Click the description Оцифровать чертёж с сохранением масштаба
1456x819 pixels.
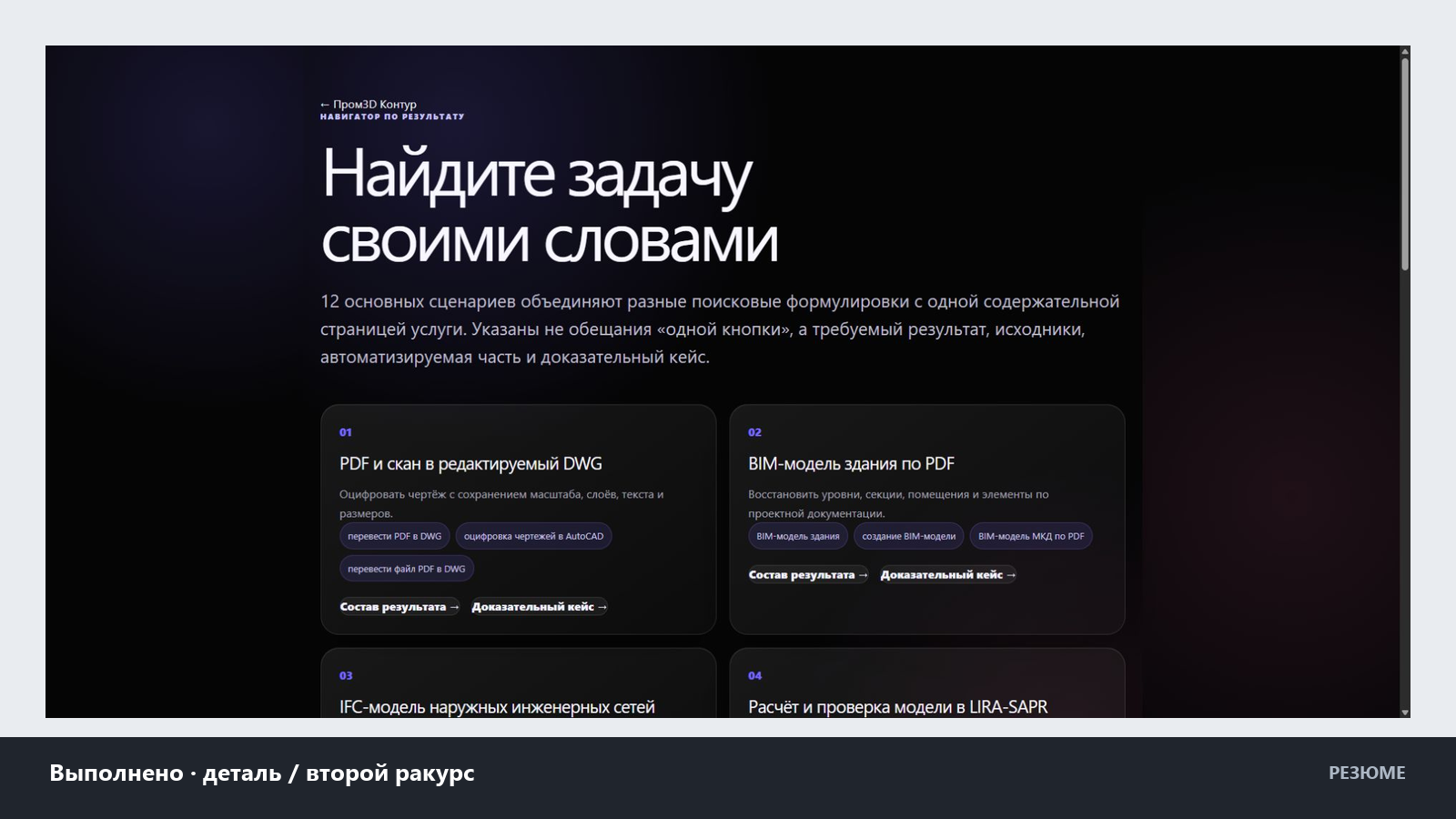coord(501,503)
